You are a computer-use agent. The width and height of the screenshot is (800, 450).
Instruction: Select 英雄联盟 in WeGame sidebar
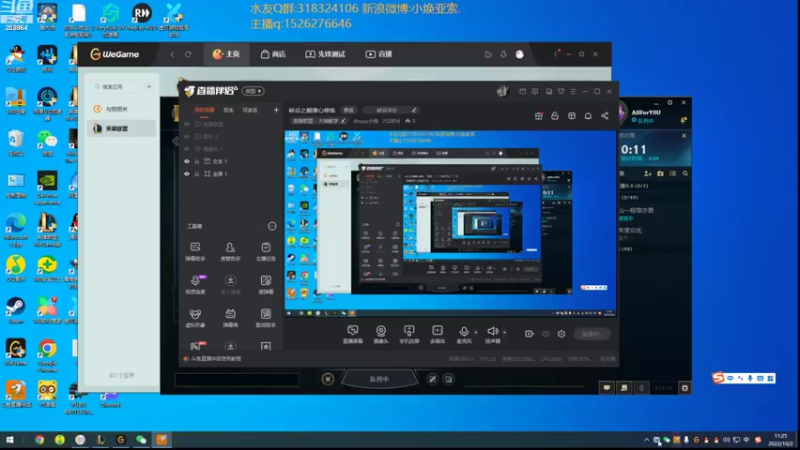tap(121, 129)
